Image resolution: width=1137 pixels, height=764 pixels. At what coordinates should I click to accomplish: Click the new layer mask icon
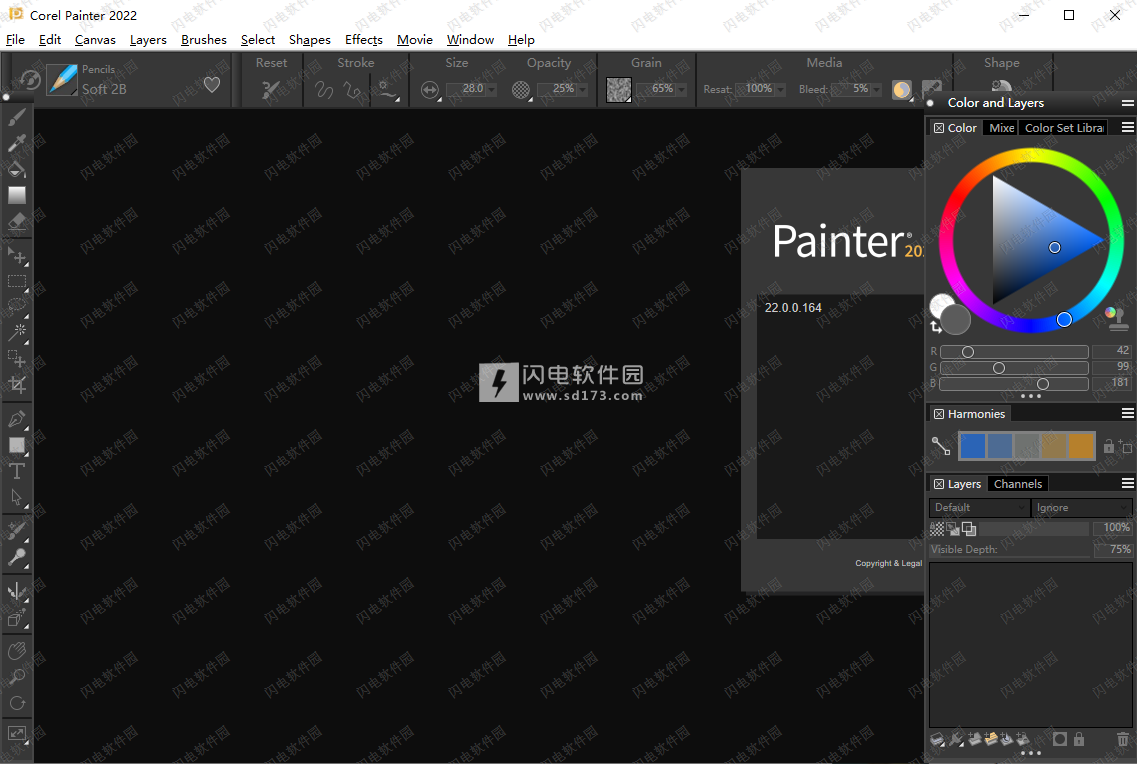[1059, 739]
